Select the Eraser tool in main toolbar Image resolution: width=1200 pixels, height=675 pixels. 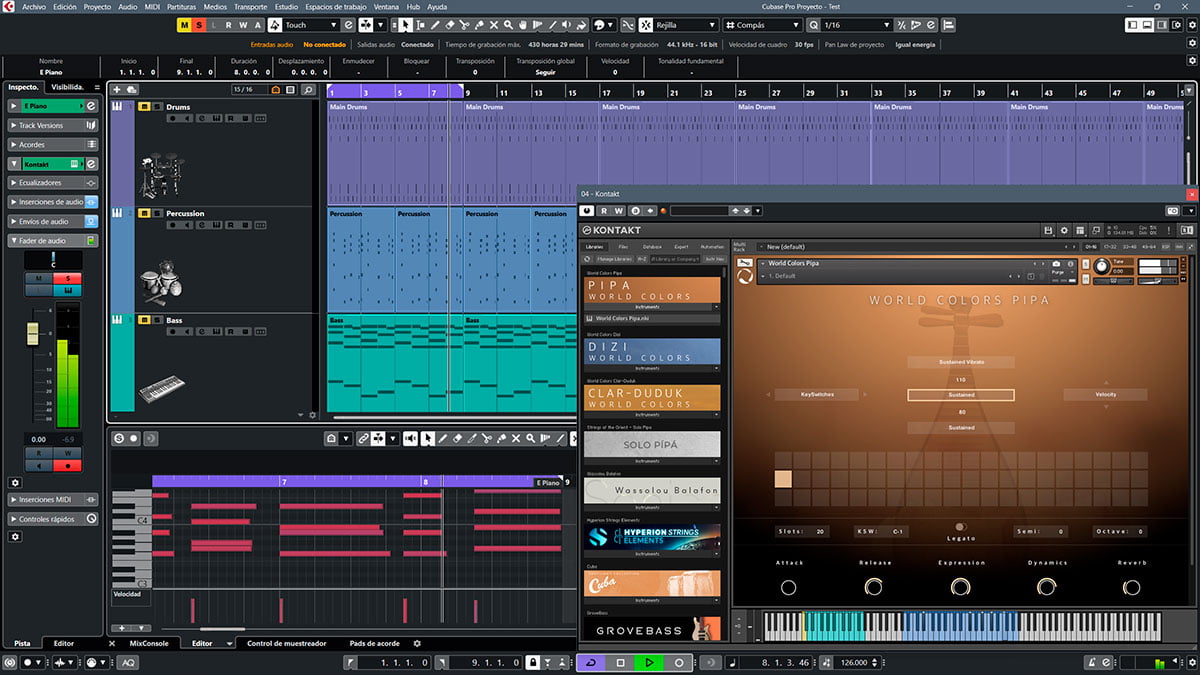(450, 25)
